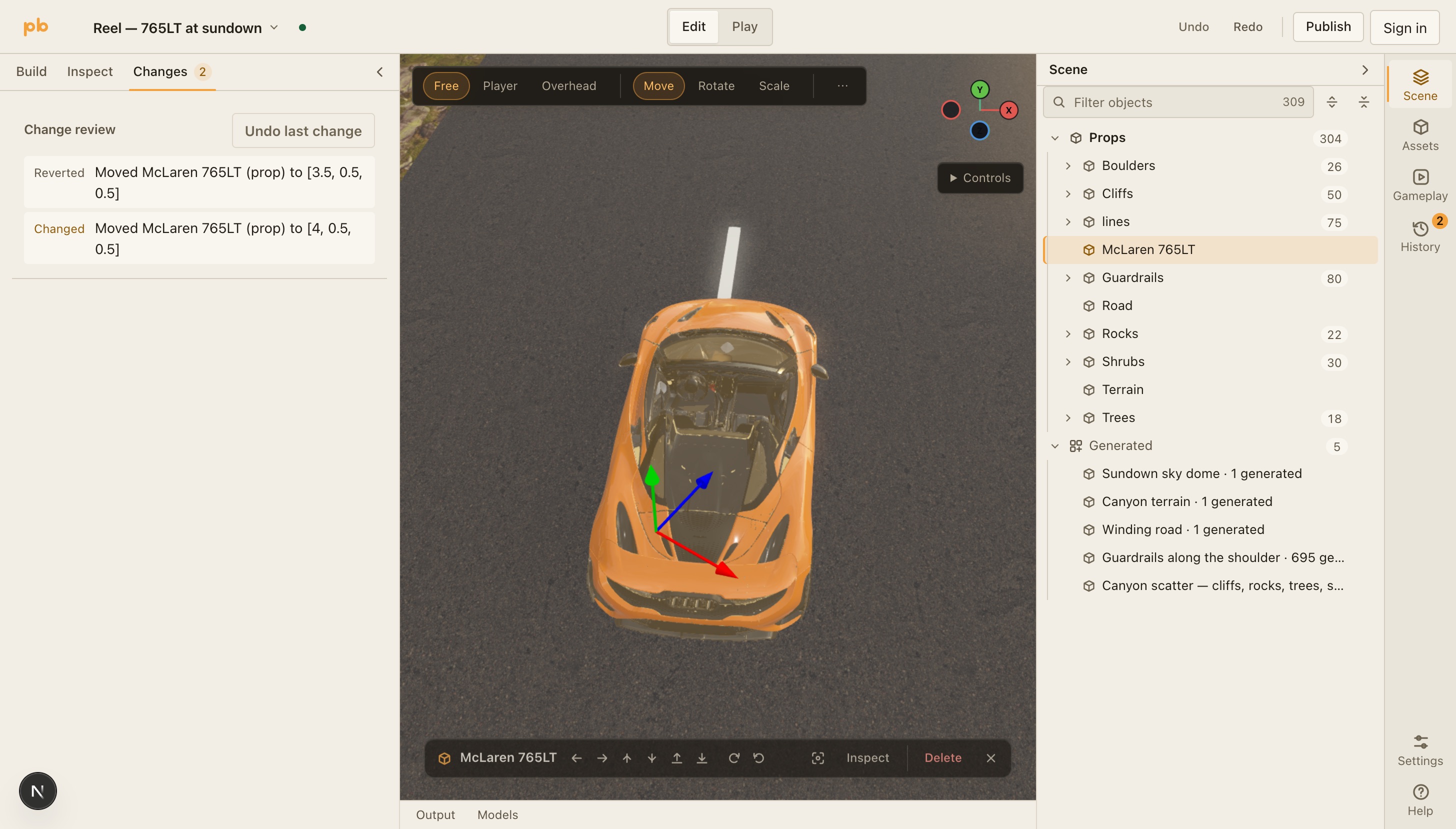The height and width of the screenshot is (829, 1456).
Task: Nudge McLaren 765LT left with arrow icon
Action: coord(576,758)
